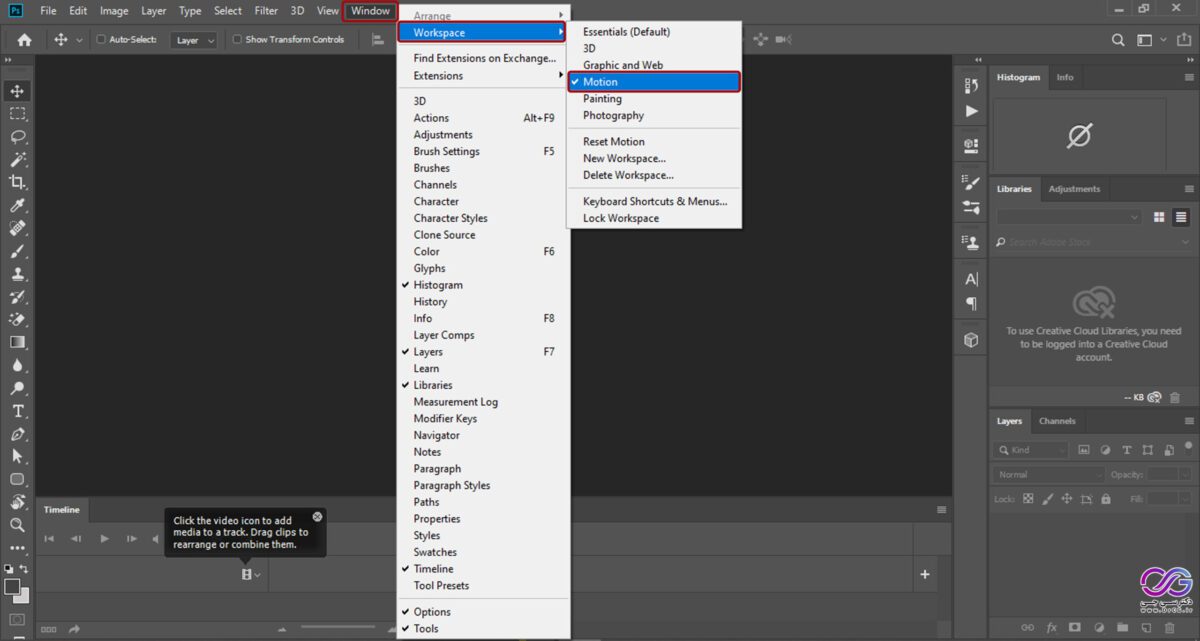Select the Brush tool
1200x641 pixels.
pos(17,251)
